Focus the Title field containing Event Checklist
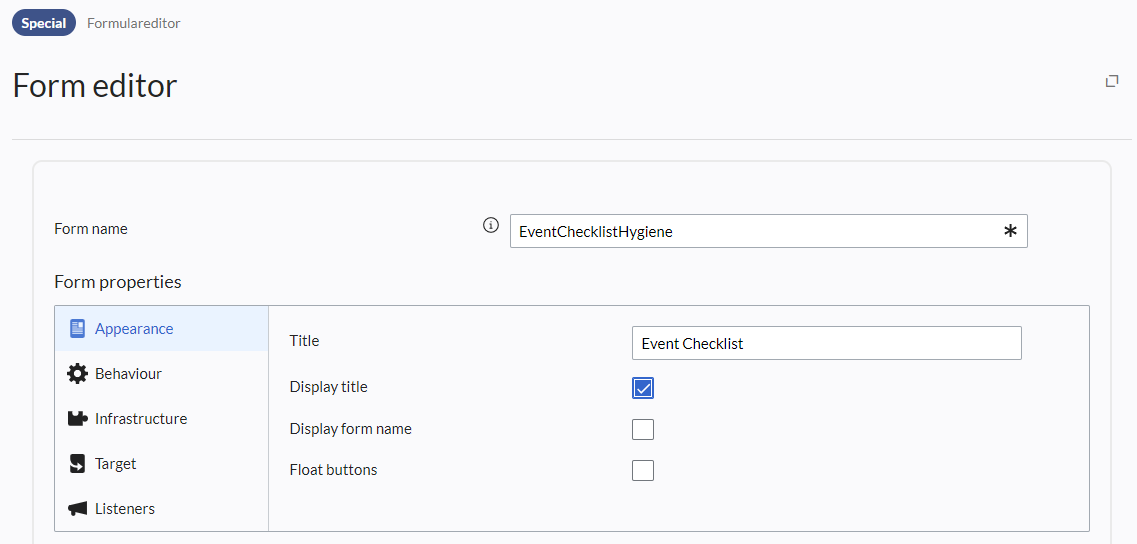This screenshot has width=1137, height=544. (x=826, y=343)
